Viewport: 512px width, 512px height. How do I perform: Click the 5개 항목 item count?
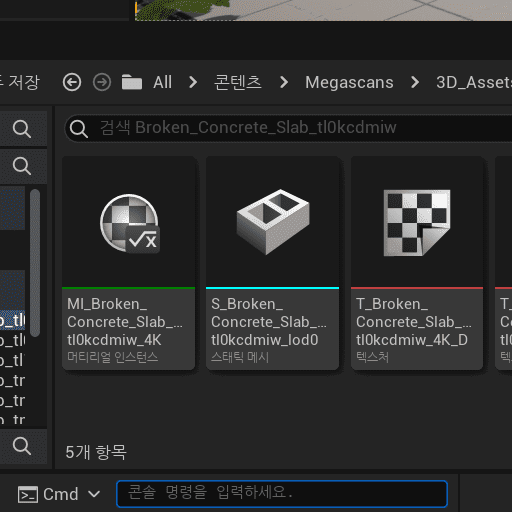96,452
